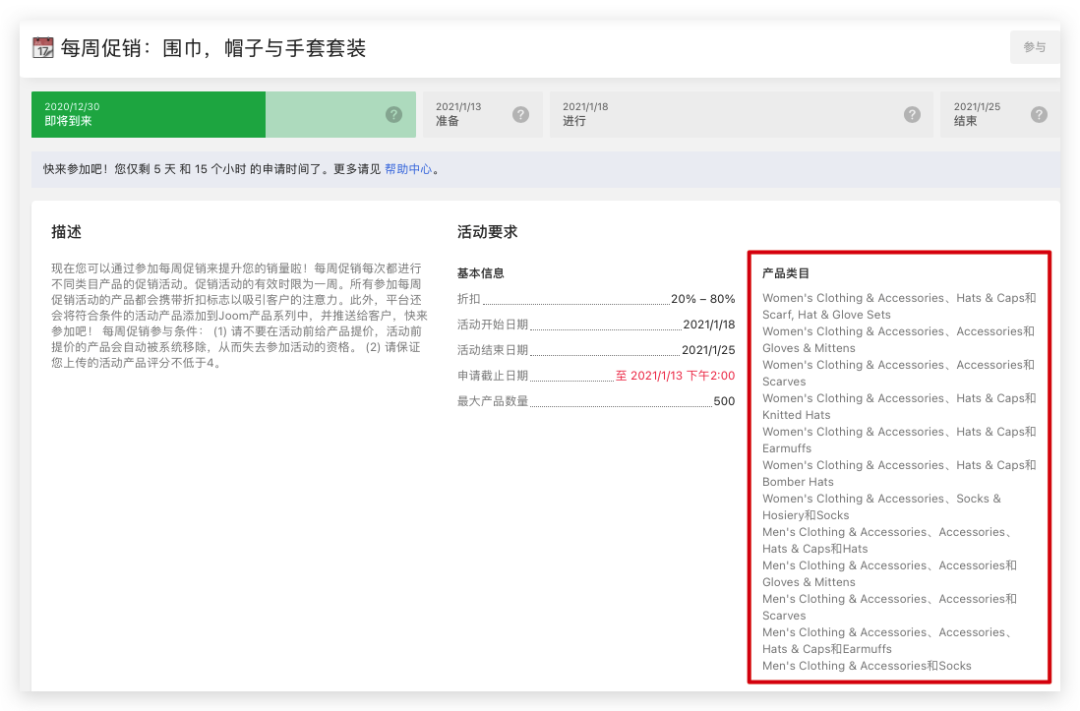
Task: Select the 结束 stage dated 2021/1/25
Action: pyautogui.click(x=985, y=114)
